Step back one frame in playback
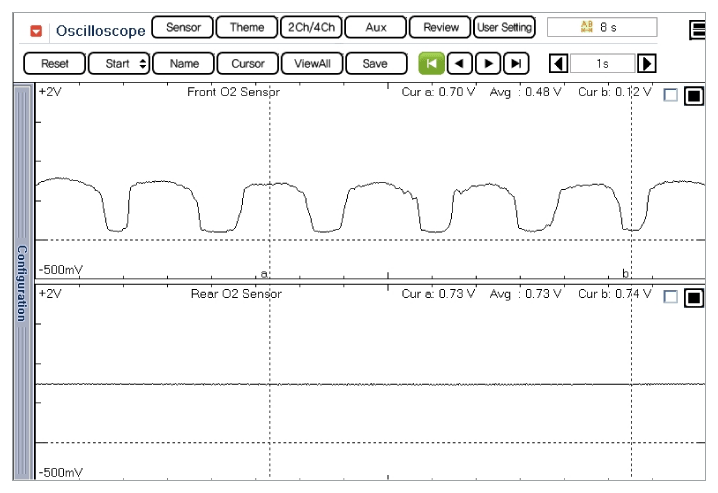Screen dimensions: 718x493 point(460,63)
